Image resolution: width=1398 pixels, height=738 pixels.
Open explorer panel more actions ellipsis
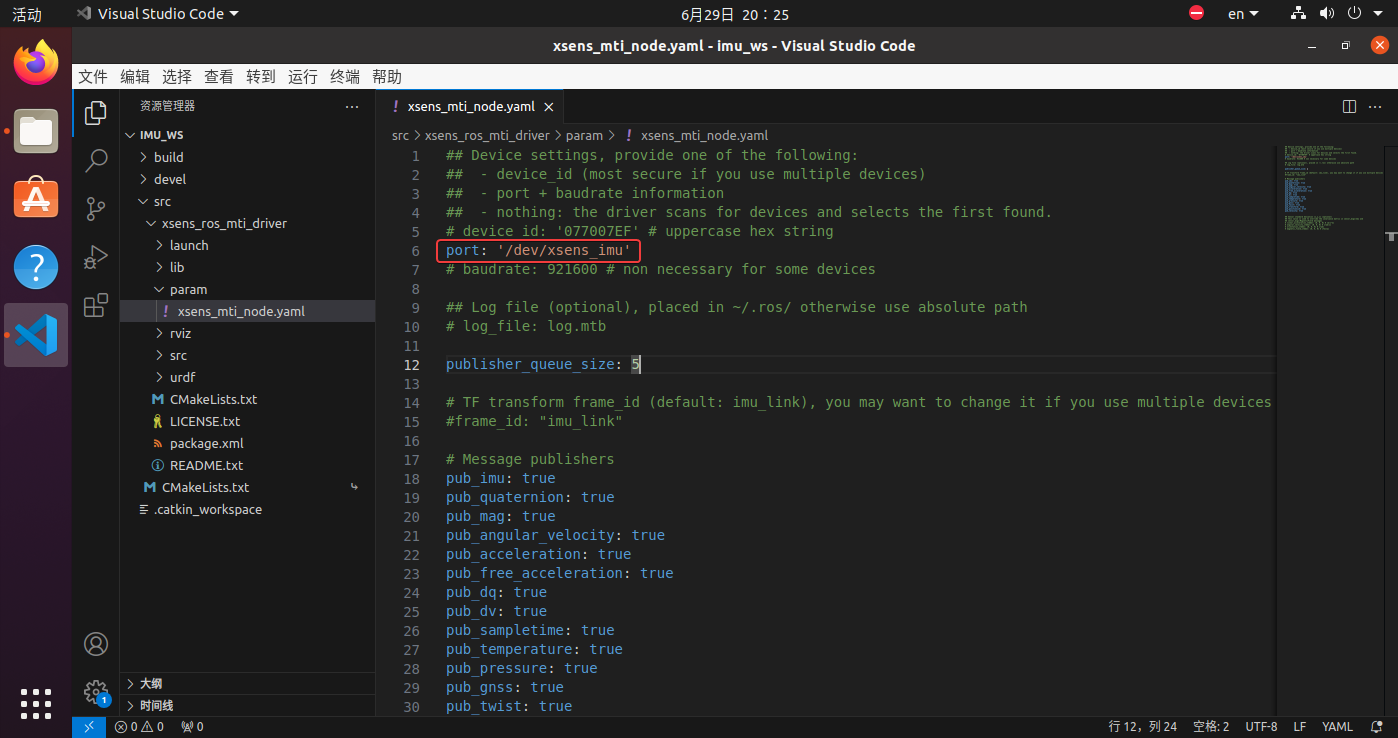[x=352, y=106]
